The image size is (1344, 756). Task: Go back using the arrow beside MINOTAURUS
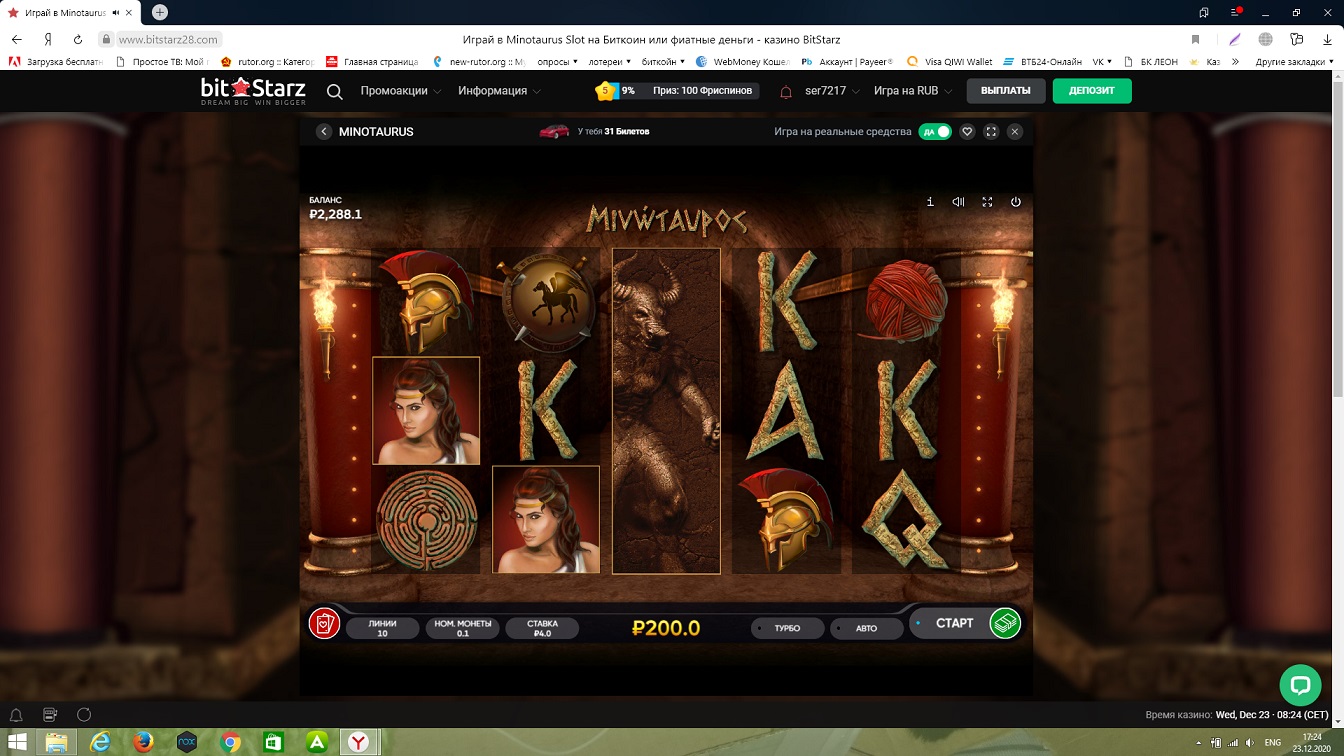click(x=324, y=131)
